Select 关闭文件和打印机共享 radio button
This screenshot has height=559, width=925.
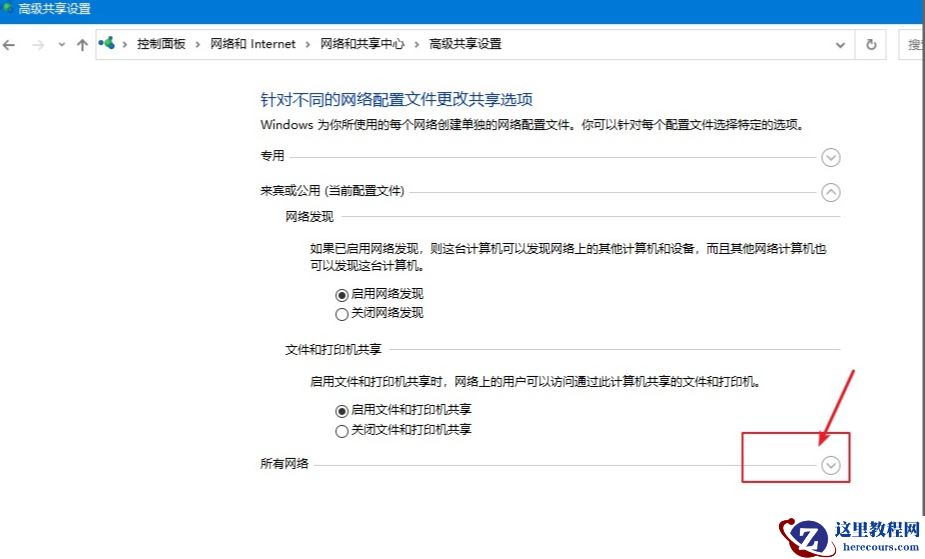pos(342,432)
